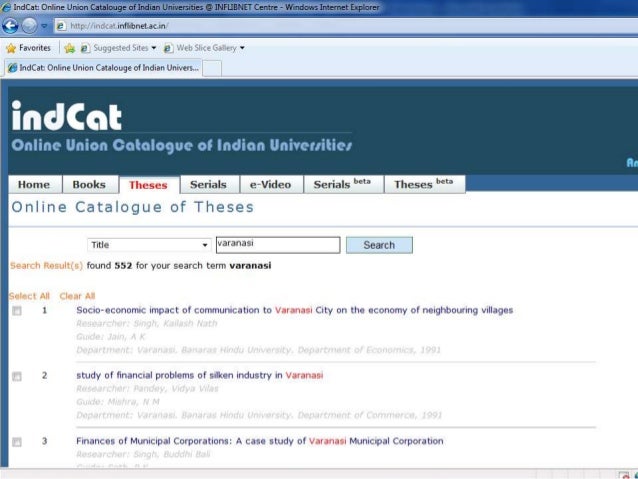This screenshot has width=638, height=479.
Task: Select the IndCat browser tab
Action: [103, 68]
